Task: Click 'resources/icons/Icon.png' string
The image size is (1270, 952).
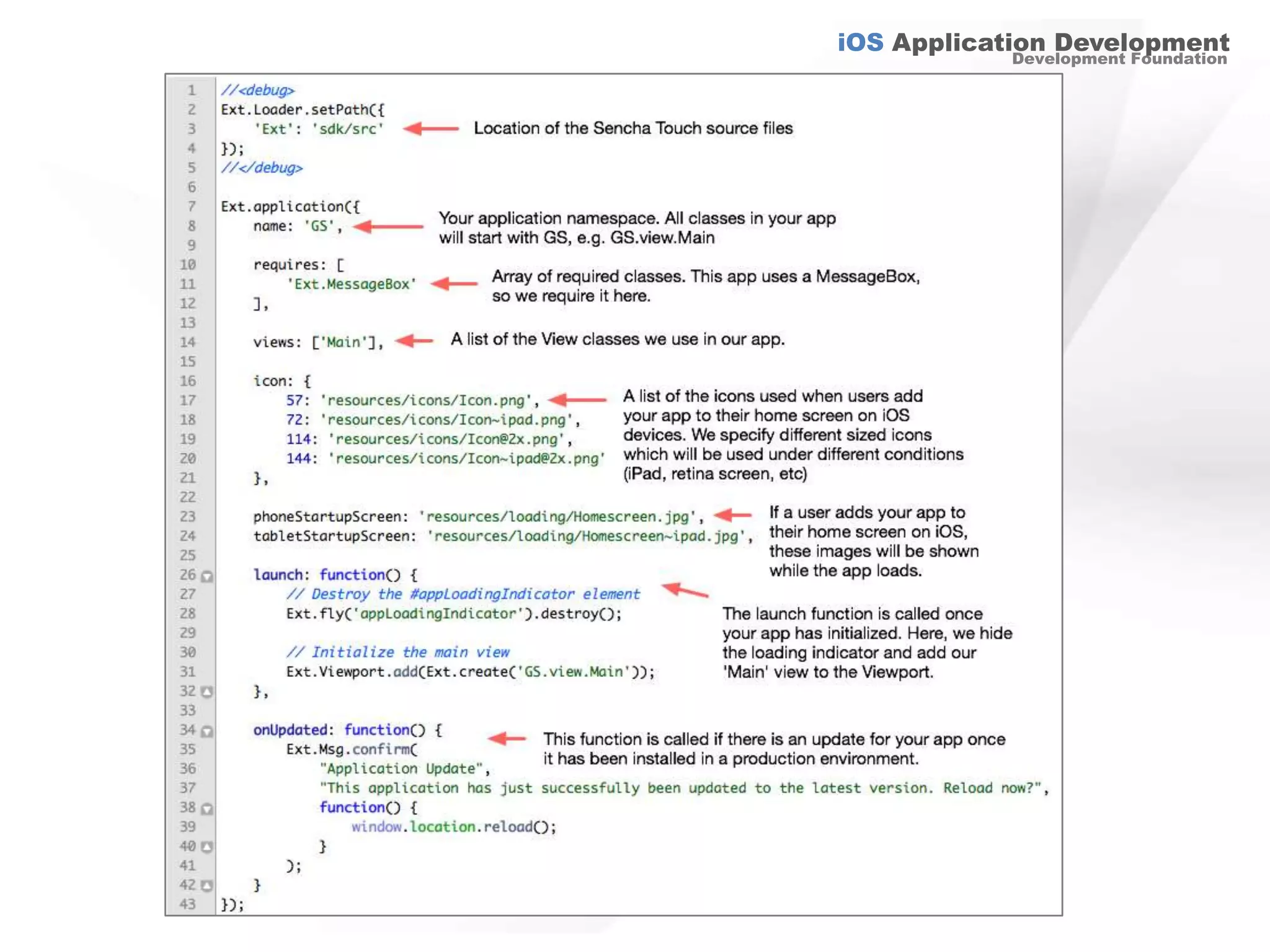Action: [426, 400]
